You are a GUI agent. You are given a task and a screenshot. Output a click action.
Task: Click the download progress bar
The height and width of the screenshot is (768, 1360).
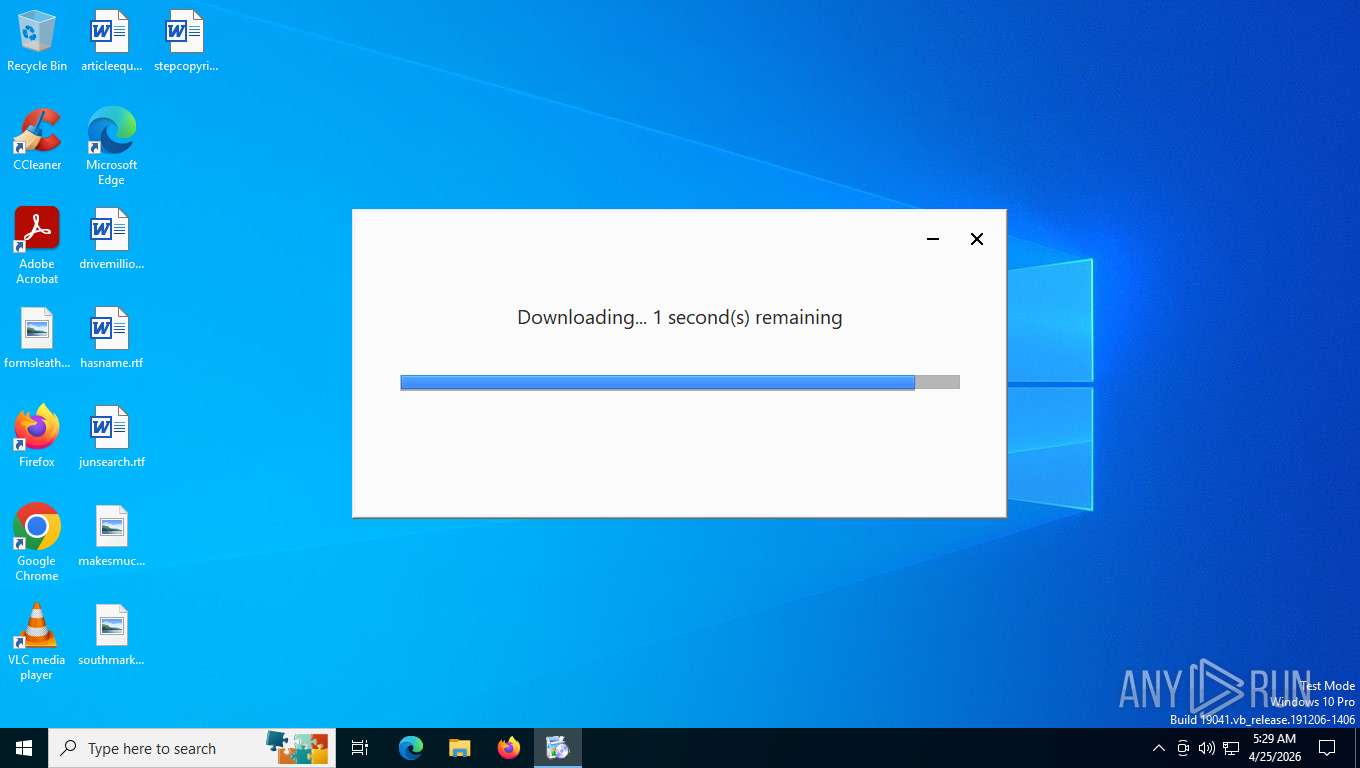(x=680, y=382)
